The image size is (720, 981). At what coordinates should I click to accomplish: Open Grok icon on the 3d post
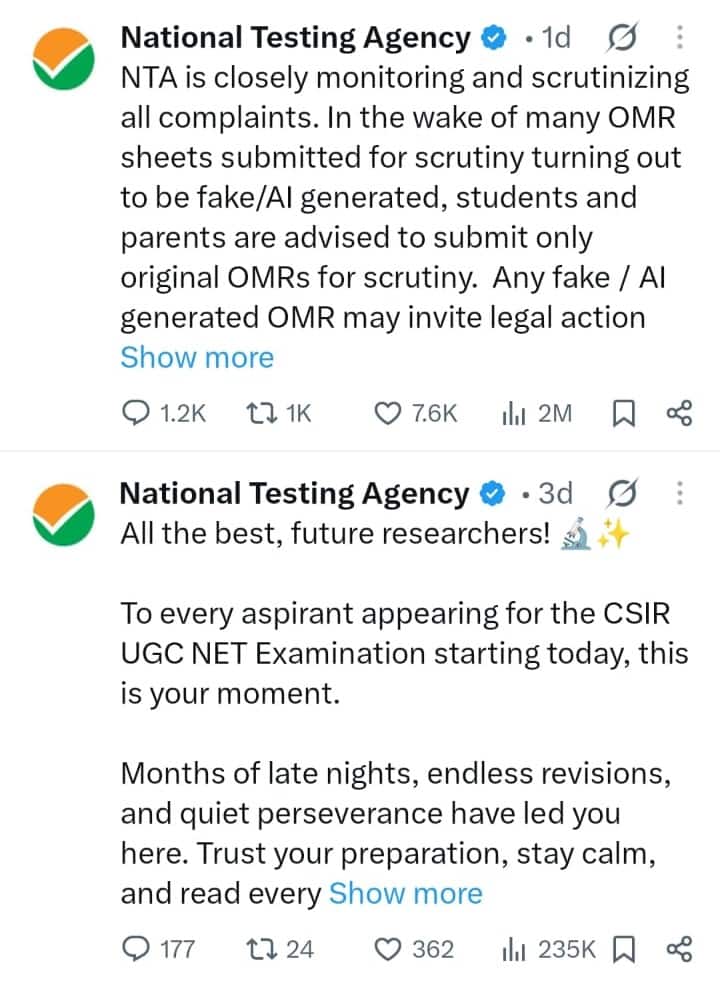click(x=622, y=494)
